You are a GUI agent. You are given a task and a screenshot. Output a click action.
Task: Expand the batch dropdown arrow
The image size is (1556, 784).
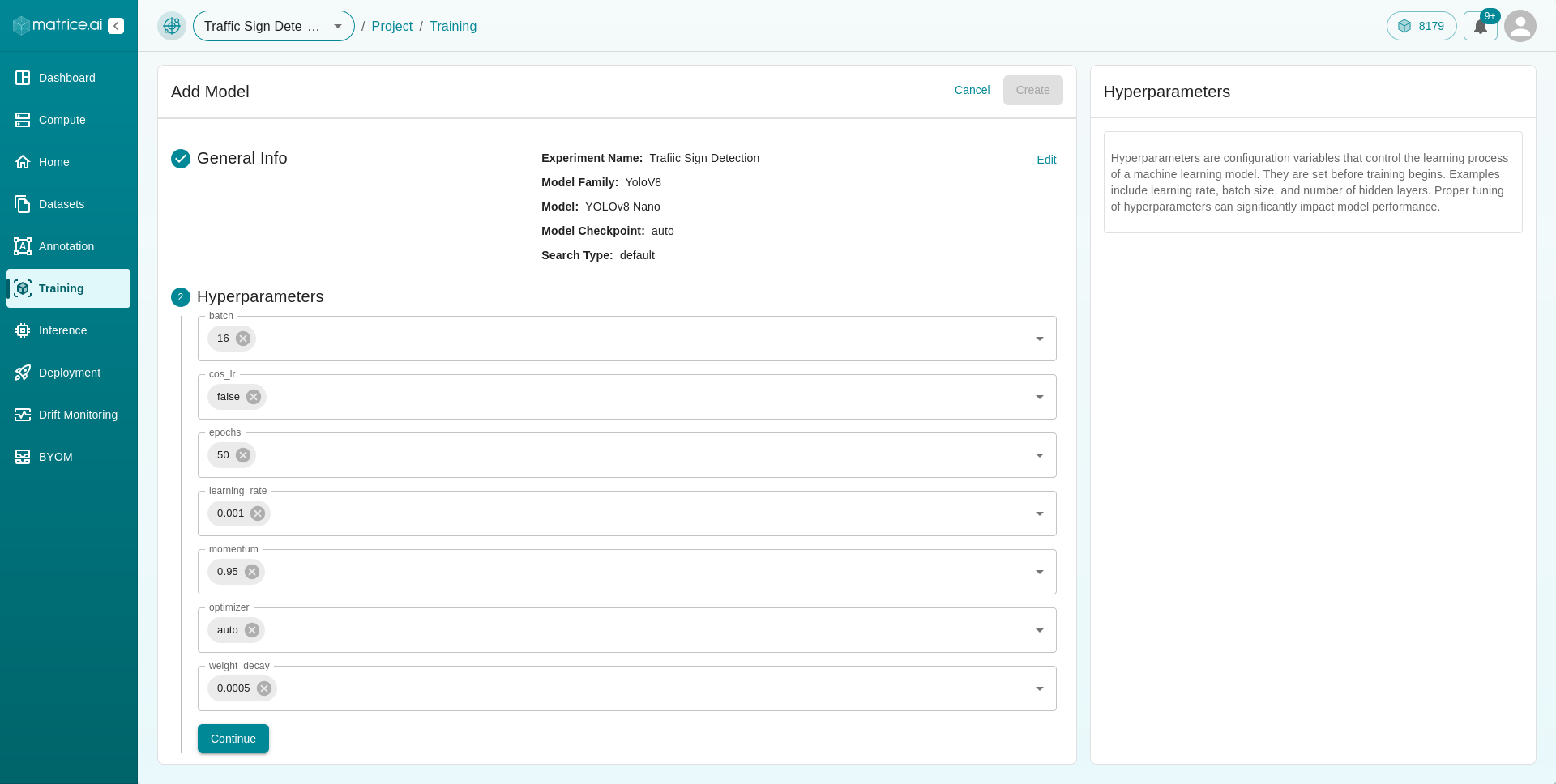pyautogui.click(x=1040, y=339)
